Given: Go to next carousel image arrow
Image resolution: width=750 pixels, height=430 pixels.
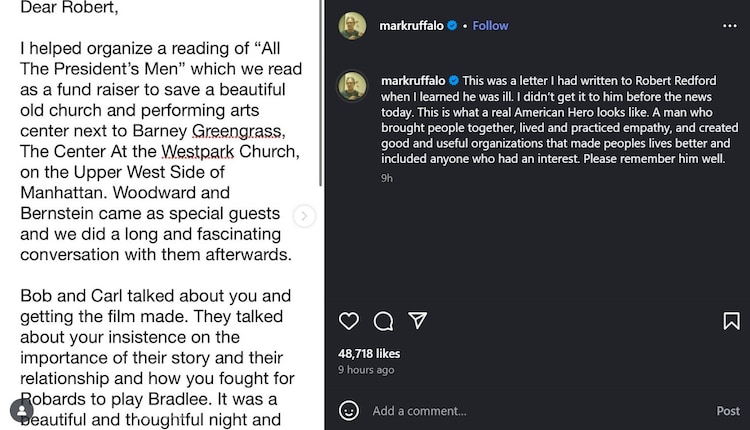Looking at the screenshot, I should [x=305, y=216].
